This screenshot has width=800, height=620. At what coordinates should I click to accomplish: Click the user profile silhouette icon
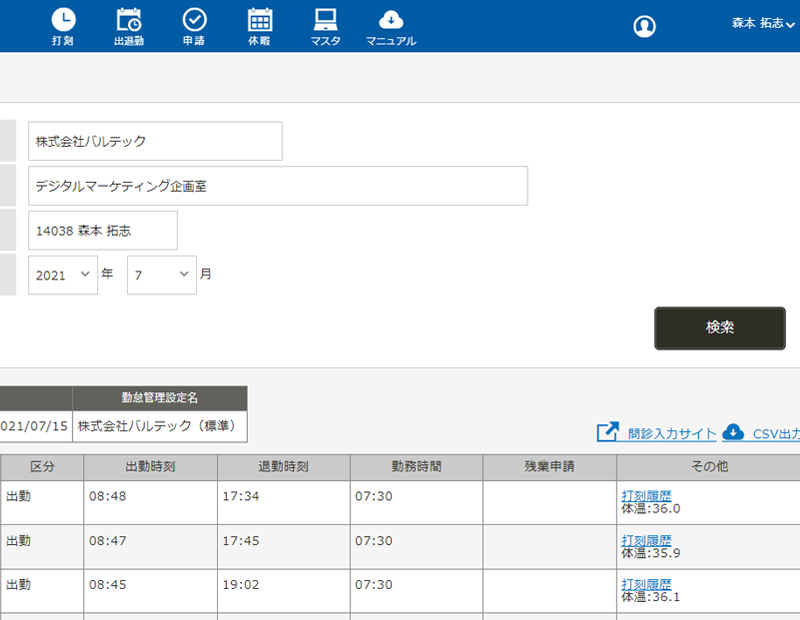click(x=644, y=26)
